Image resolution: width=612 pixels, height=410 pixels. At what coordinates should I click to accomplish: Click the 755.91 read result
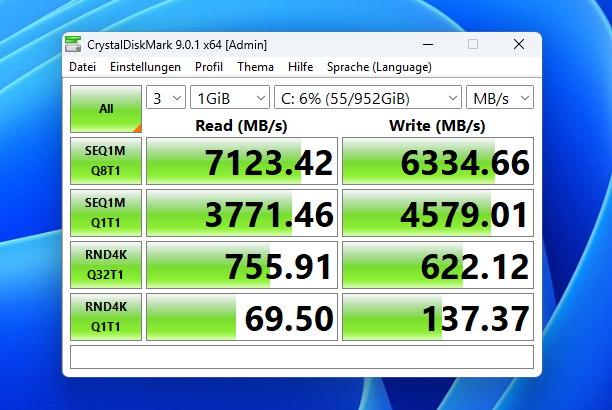242,265
